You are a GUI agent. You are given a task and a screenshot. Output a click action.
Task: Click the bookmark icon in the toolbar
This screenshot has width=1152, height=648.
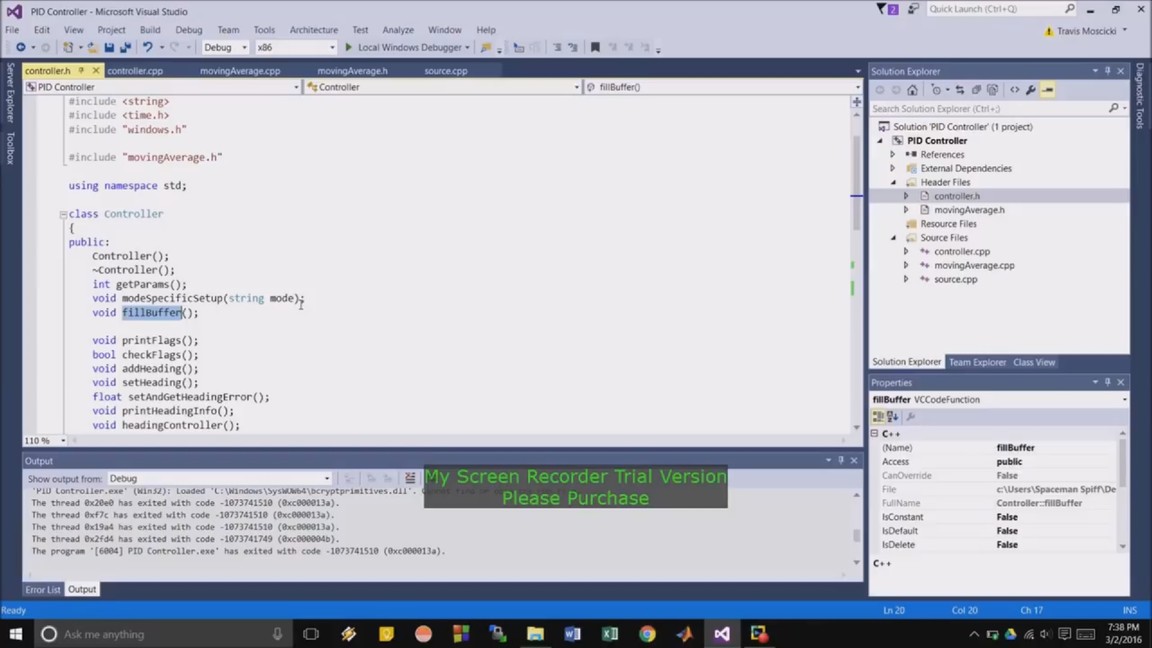[x=595, y=47]
